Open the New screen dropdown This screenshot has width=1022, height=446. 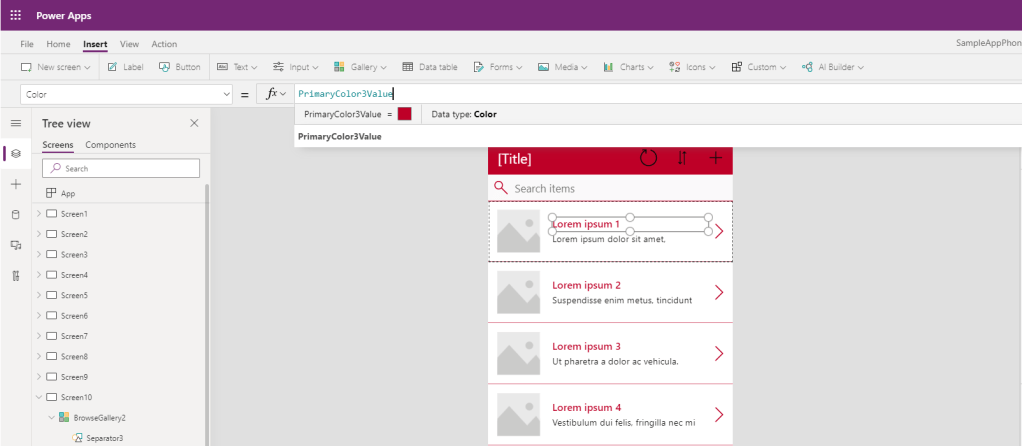pyautogui.click(x=56, y=67)
